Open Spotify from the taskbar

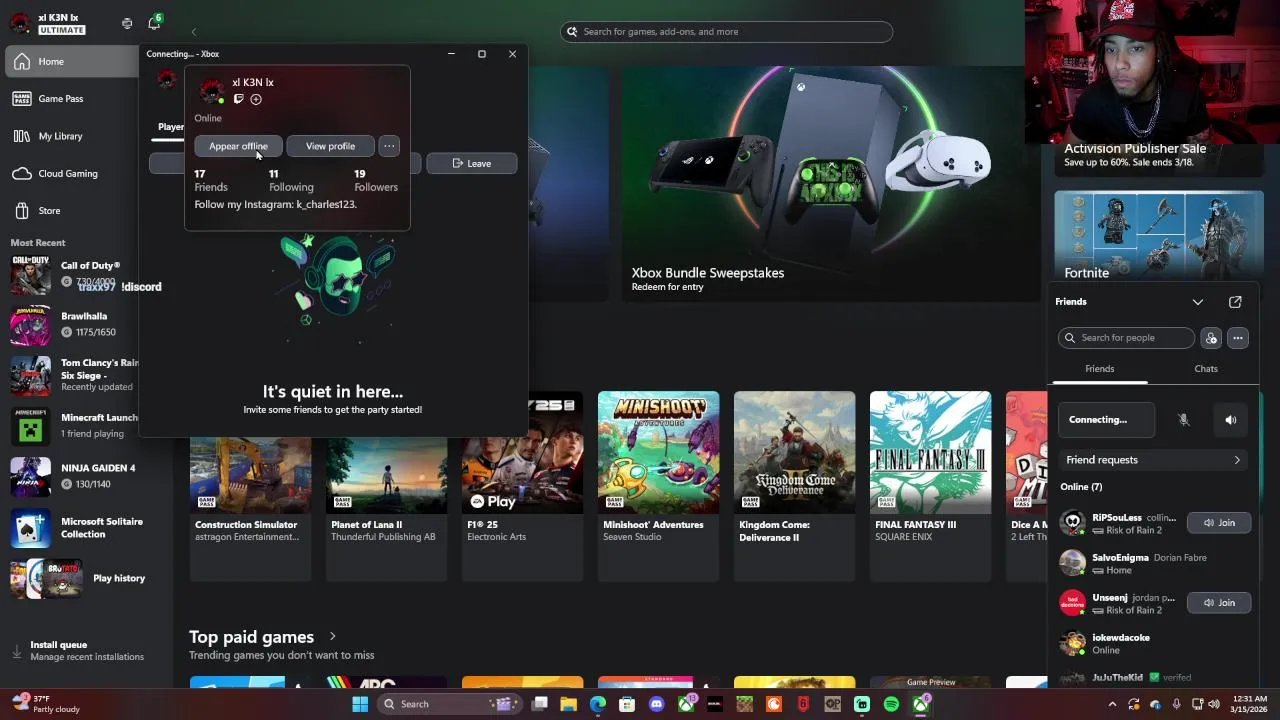pyautogui.click(x=891, y=704)
